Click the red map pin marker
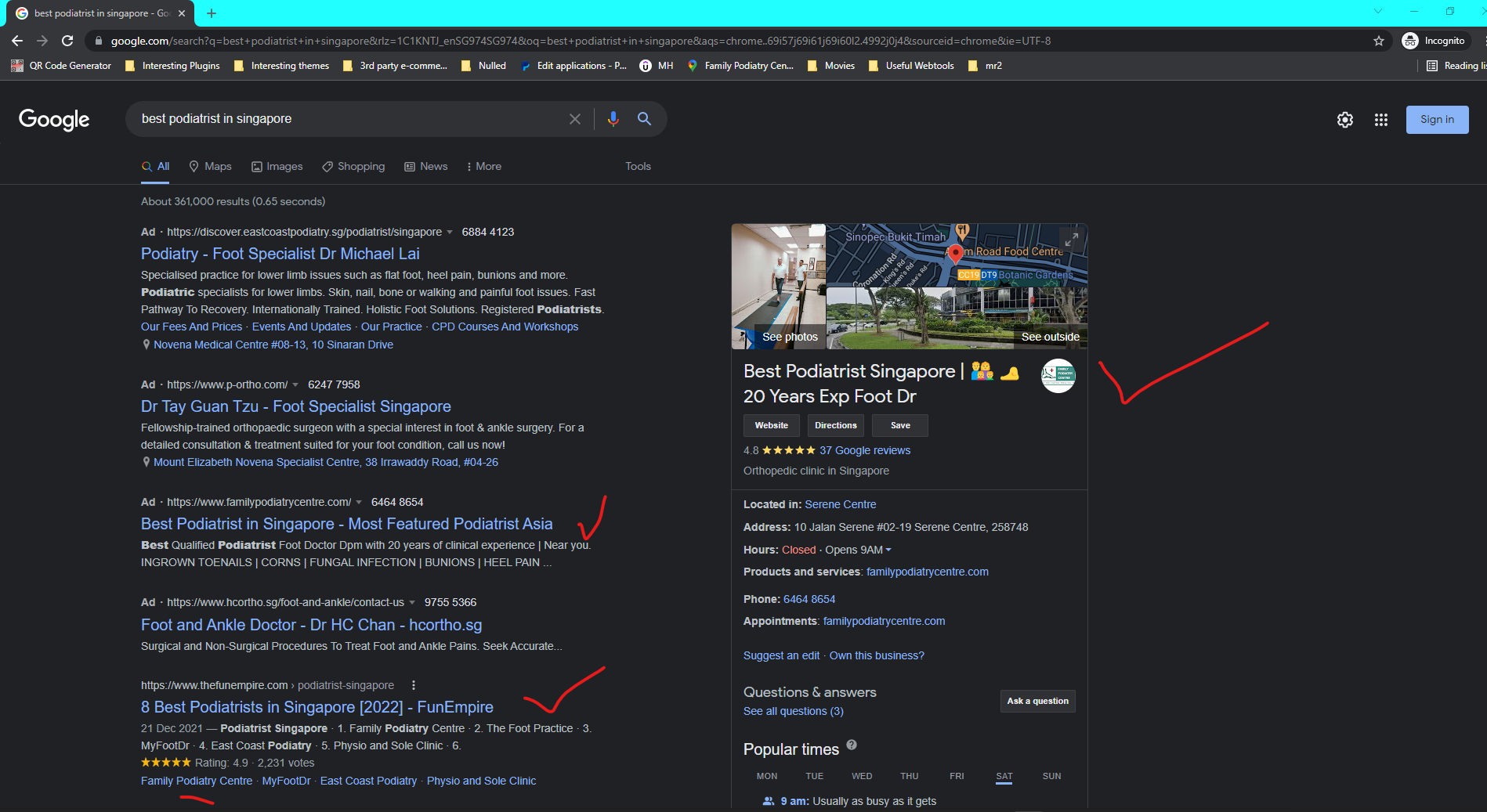The image size is (1487, 812). click(x=955, y=254)
